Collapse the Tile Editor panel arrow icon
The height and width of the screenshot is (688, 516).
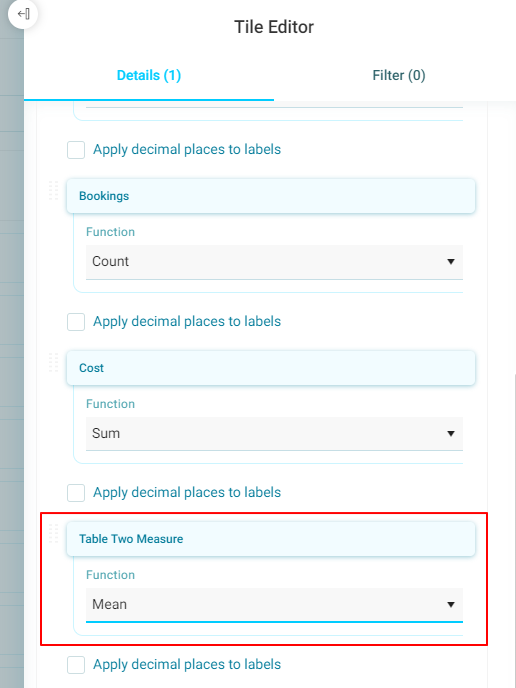click(23, 14)
